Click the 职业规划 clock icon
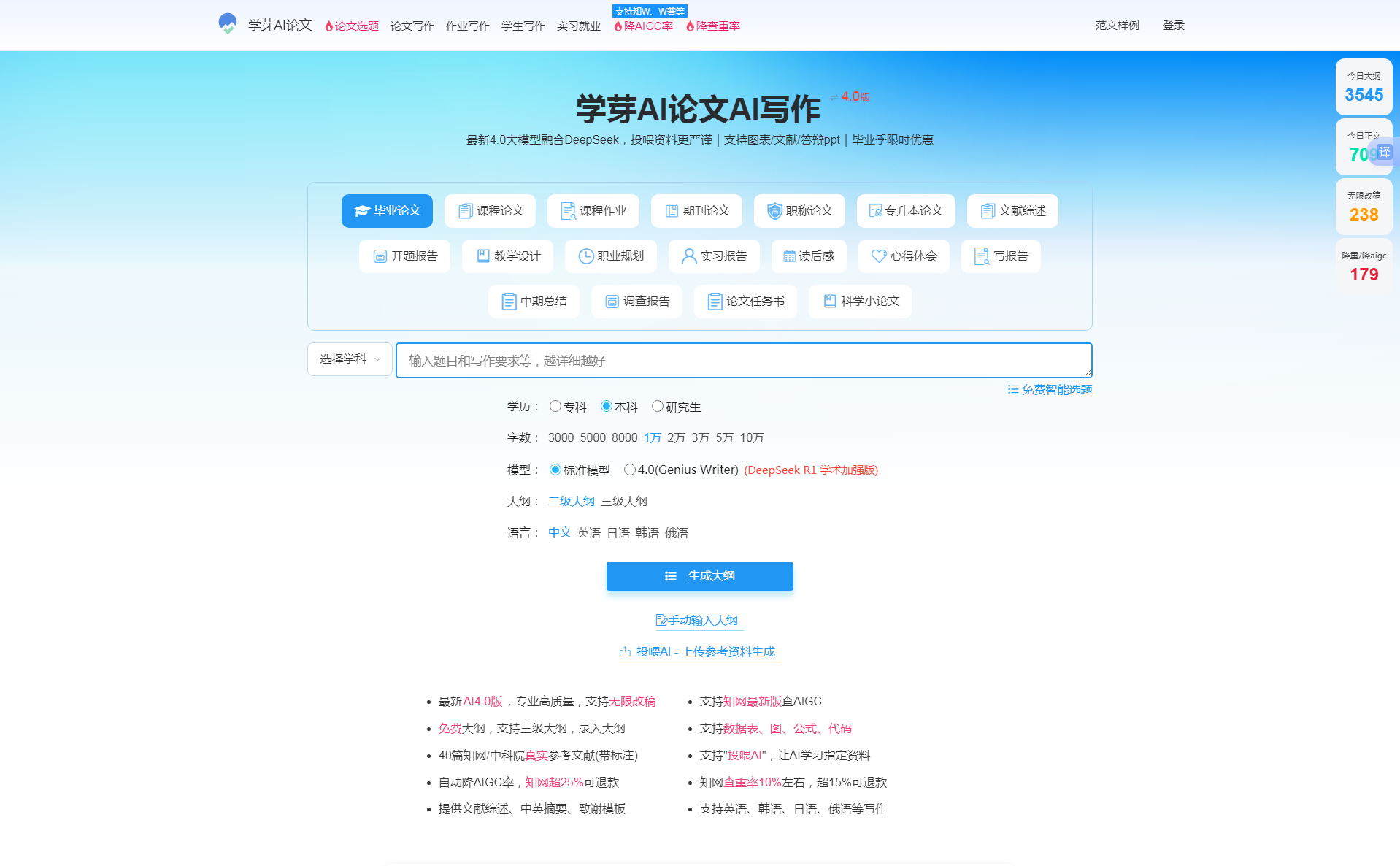Screen dimensions: 1400x866 (x=586, y=256)
